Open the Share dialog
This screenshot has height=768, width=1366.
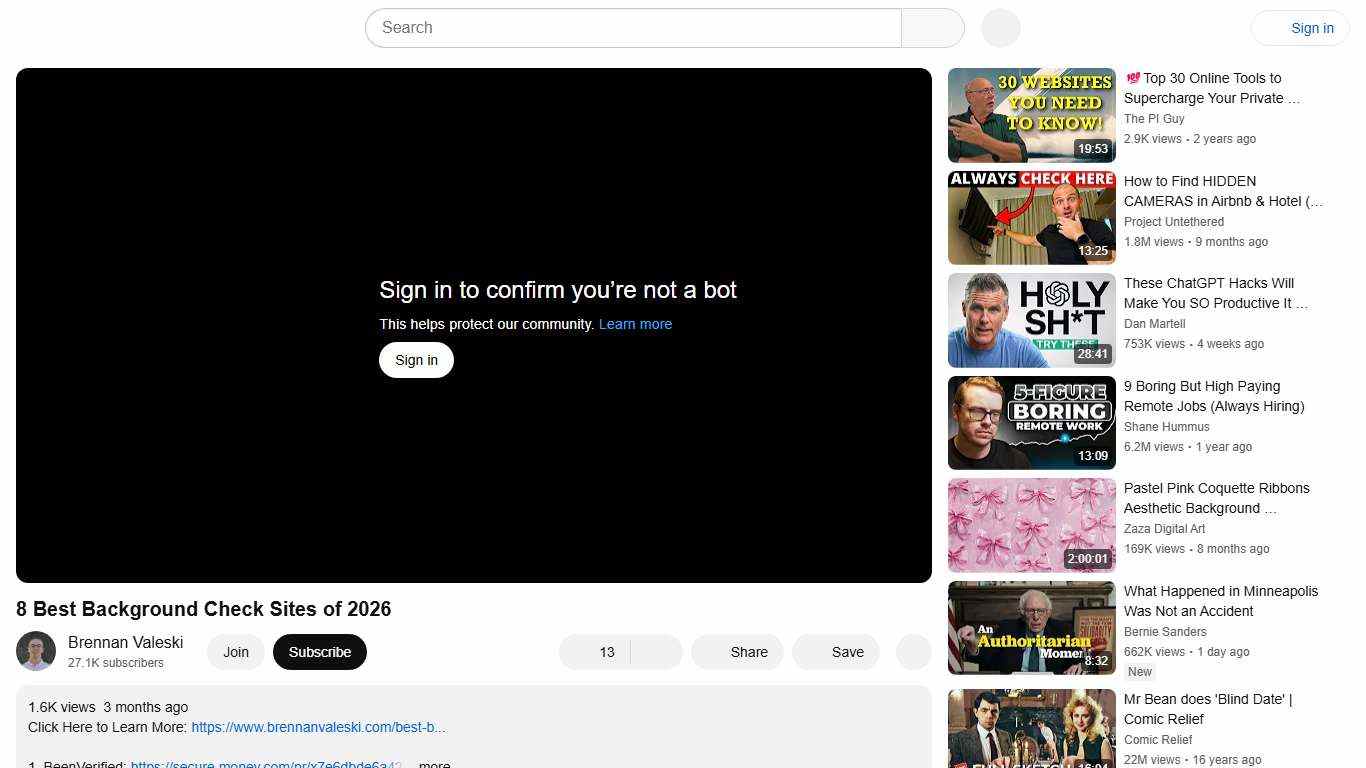(x=737, y=651)
